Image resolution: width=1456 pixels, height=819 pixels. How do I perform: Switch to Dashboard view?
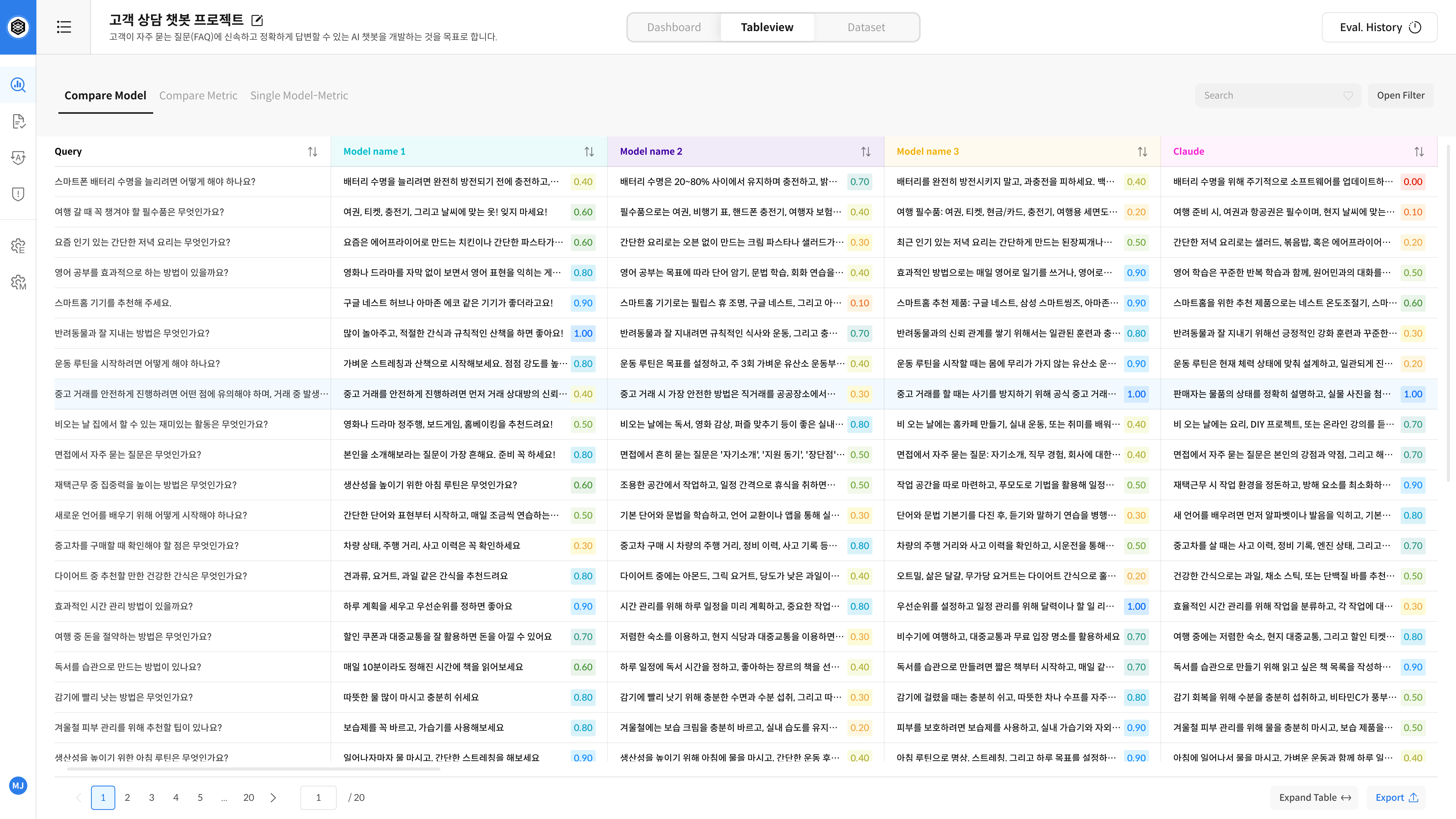(674, 27)
